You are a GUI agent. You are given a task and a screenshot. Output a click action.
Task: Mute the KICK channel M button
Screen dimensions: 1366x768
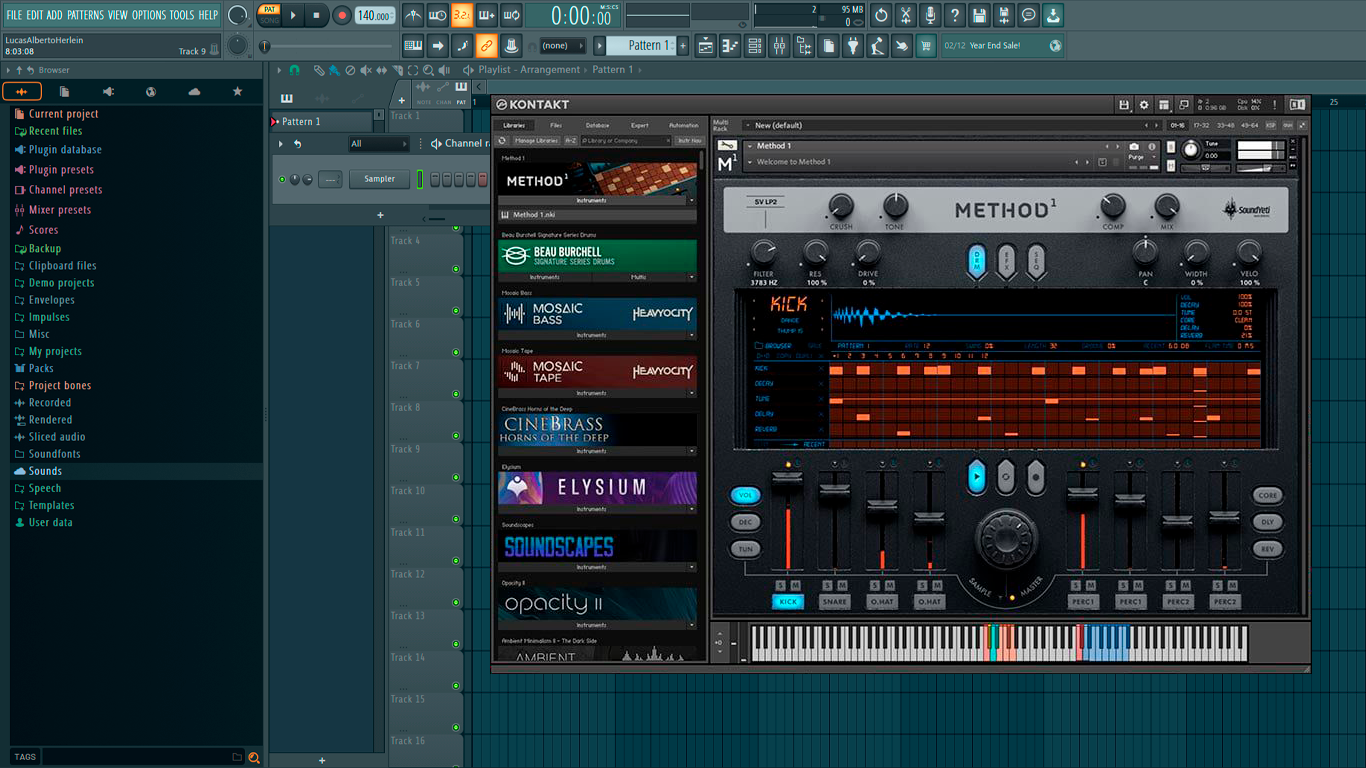797,585
